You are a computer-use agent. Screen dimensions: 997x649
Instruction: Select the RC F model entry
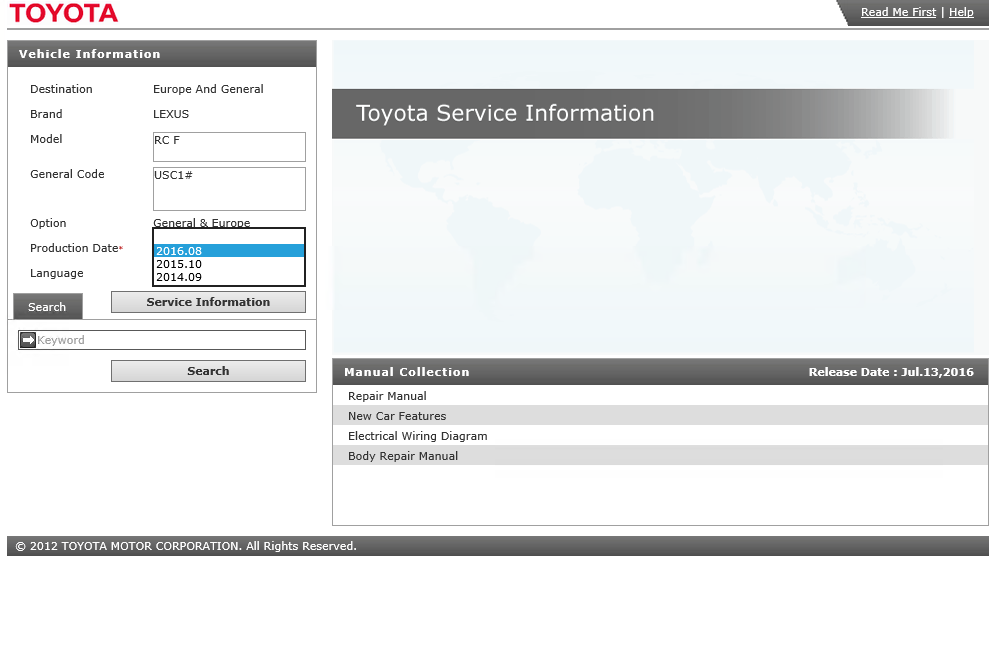[x=167, y=140]
